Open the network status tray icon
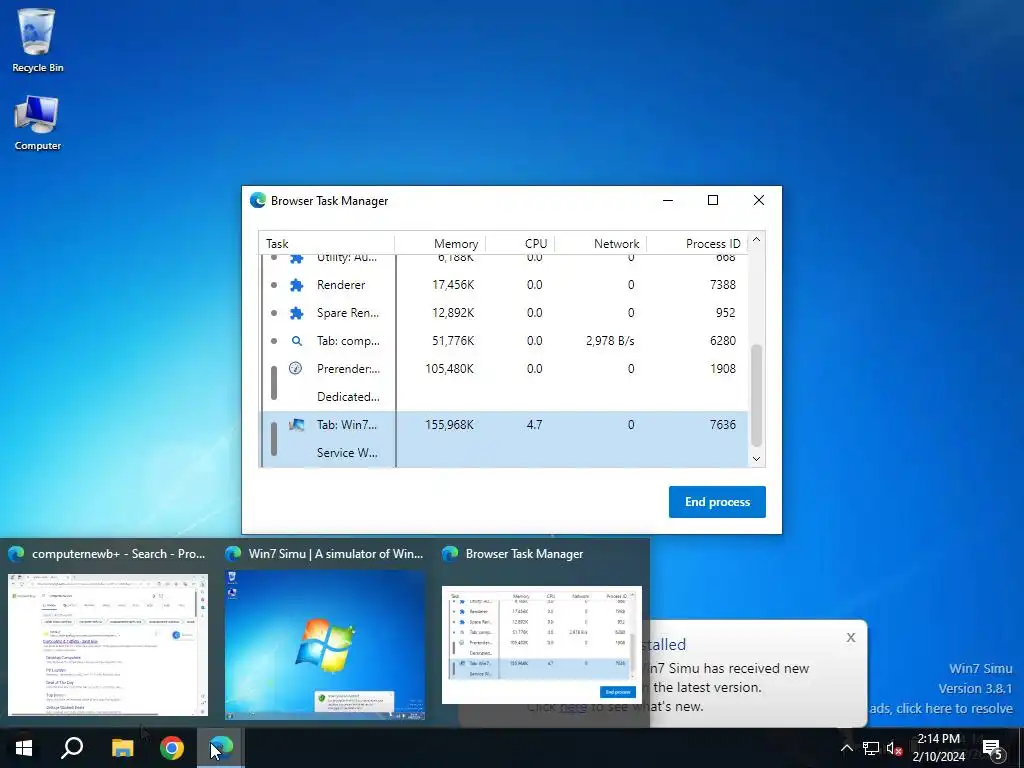The image size is (1024, 768). [871, 748]
